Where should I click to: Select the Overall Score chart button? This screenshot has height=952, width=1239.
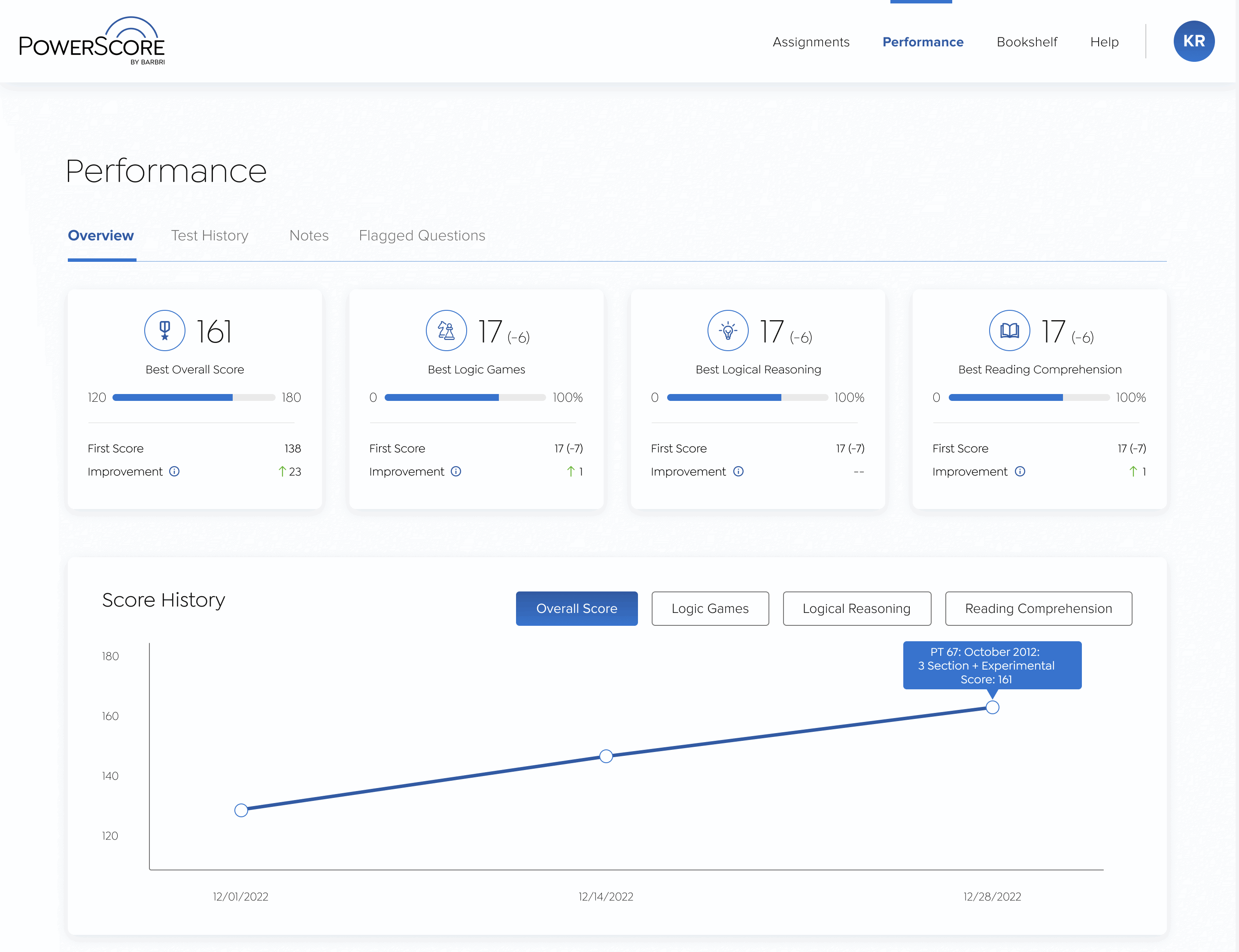point(577,609)
